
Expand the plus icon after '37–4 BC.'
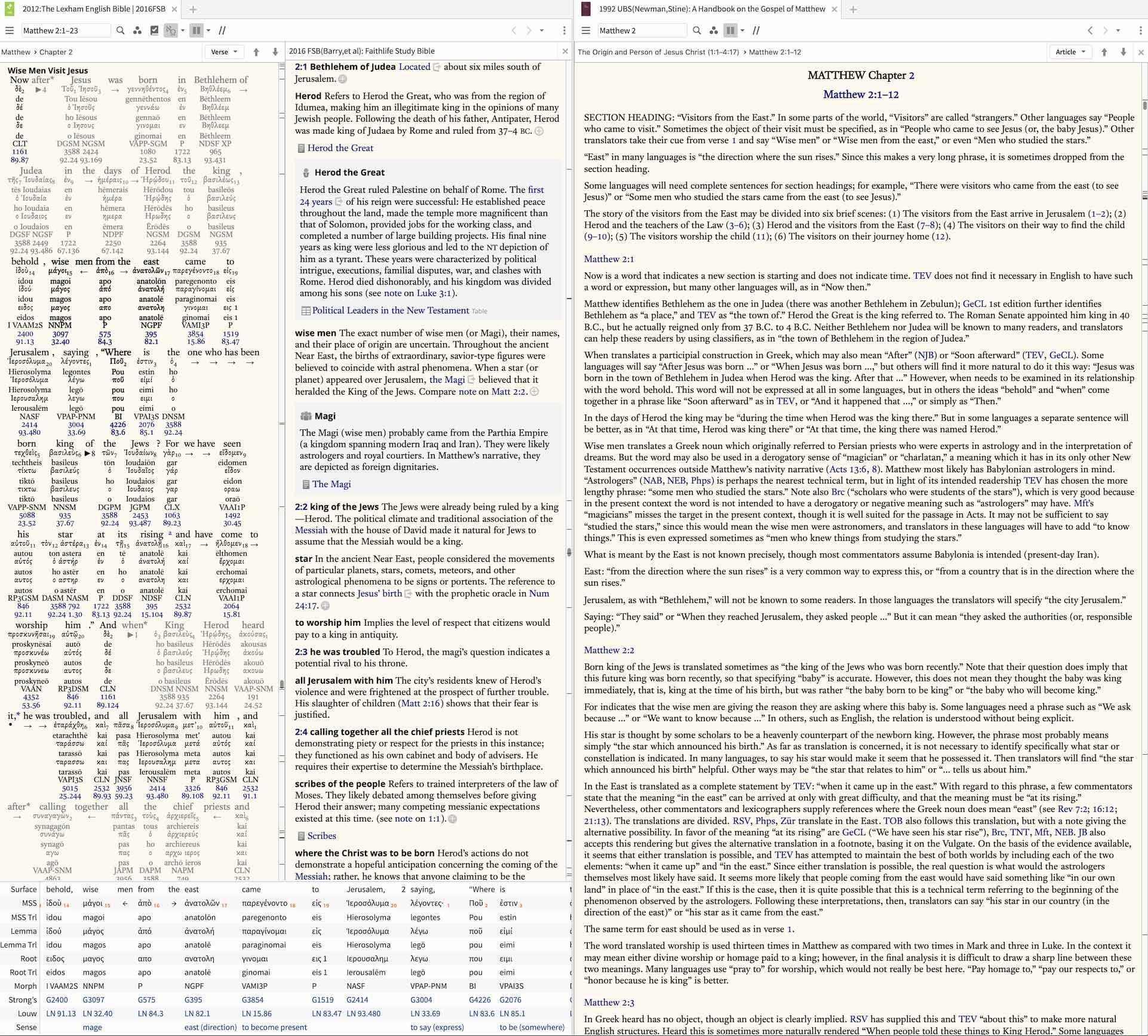(x=539, y=131)
